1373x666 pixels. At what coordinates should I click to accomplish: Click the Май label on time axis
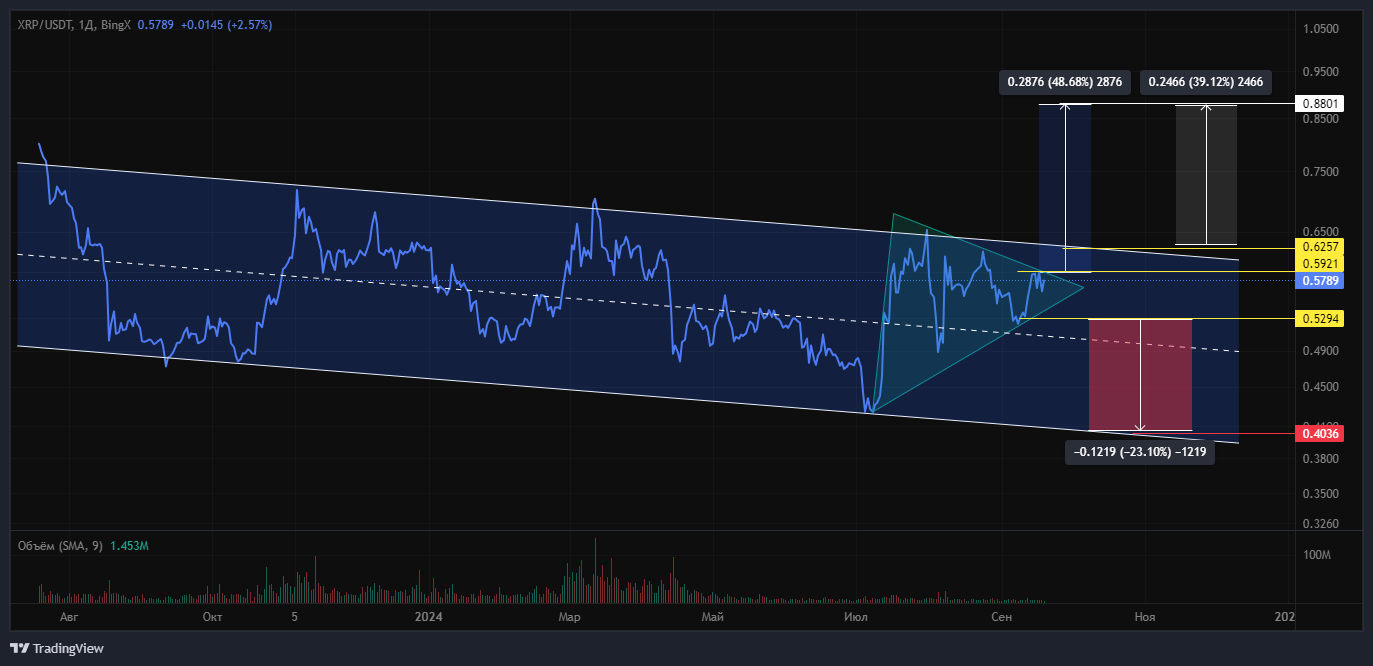[x=712, y=618]
